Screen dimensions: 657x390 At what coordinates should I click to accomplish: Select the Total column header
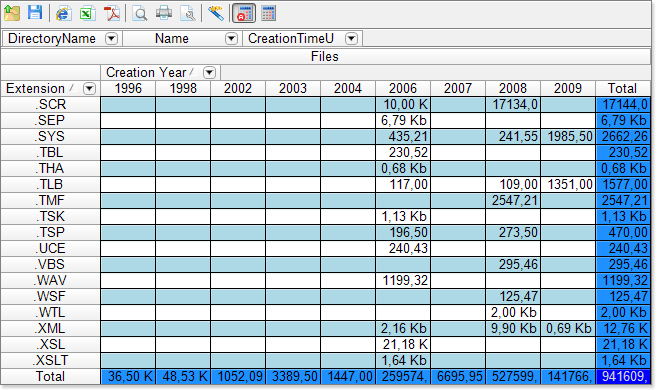(623, 88)
